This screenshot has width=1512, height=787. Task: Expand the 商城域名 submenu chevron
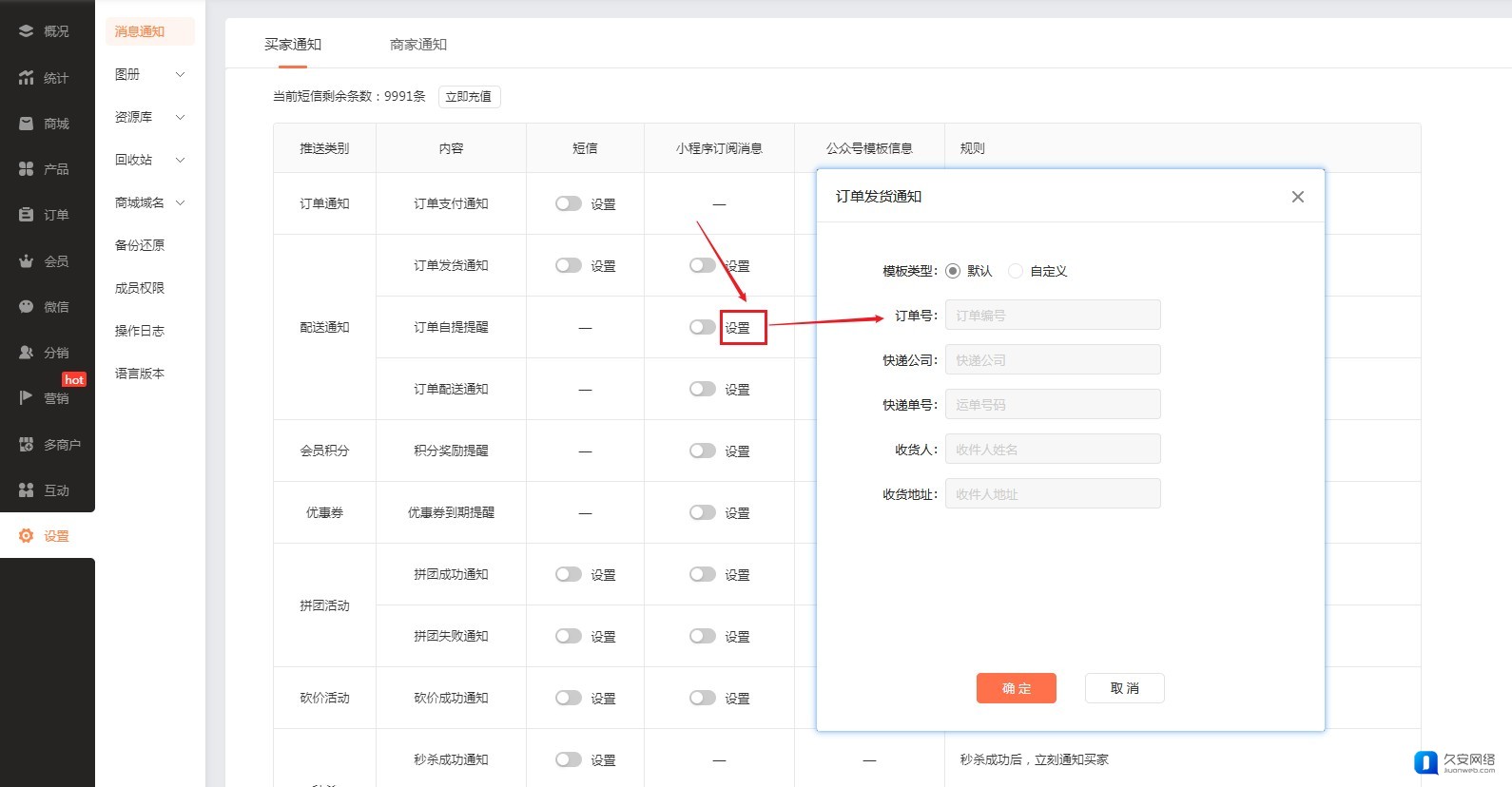180,202
